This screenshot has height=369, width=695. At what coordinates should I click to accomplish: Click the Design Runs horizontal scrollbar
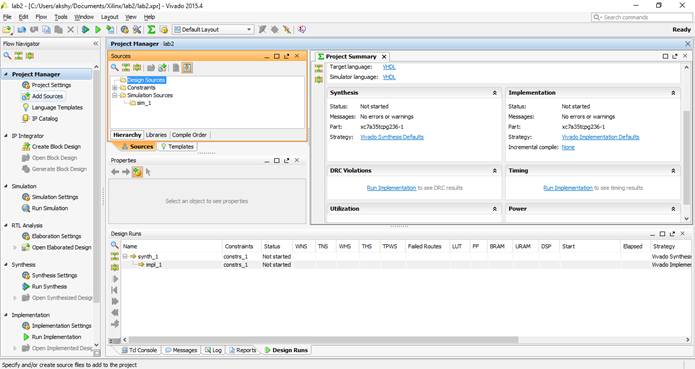tap(324, 340)
